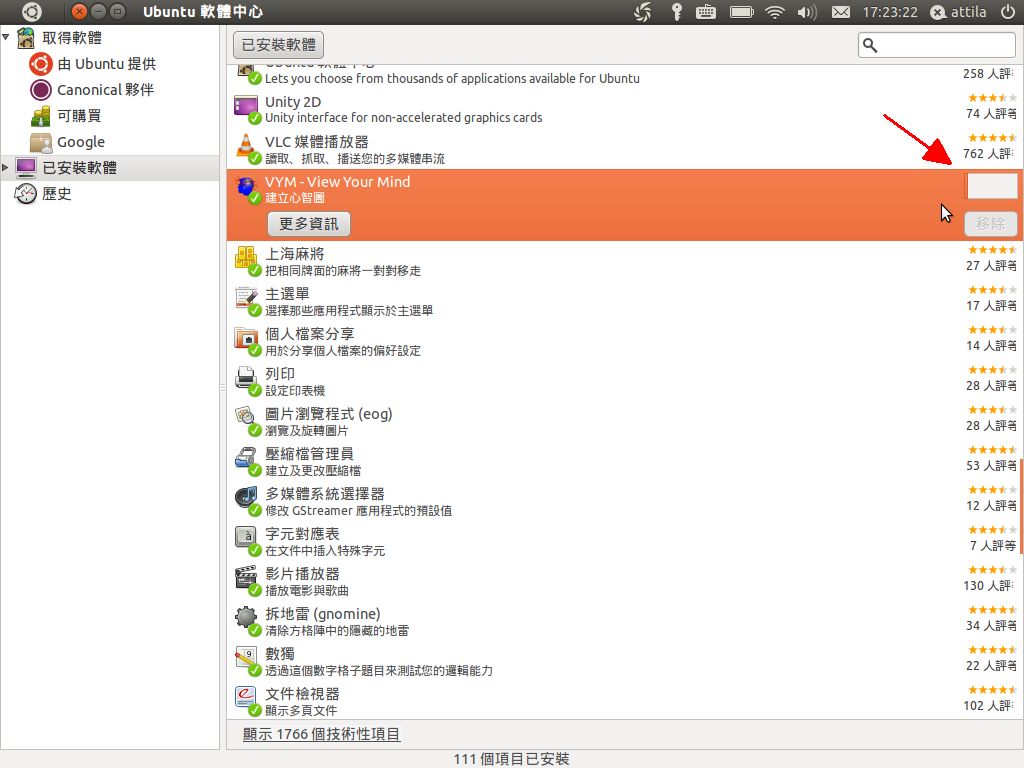Viewport: 1024px width, 768px height.
Task: Click the power session menu icon
Action: click(1008, 12)
